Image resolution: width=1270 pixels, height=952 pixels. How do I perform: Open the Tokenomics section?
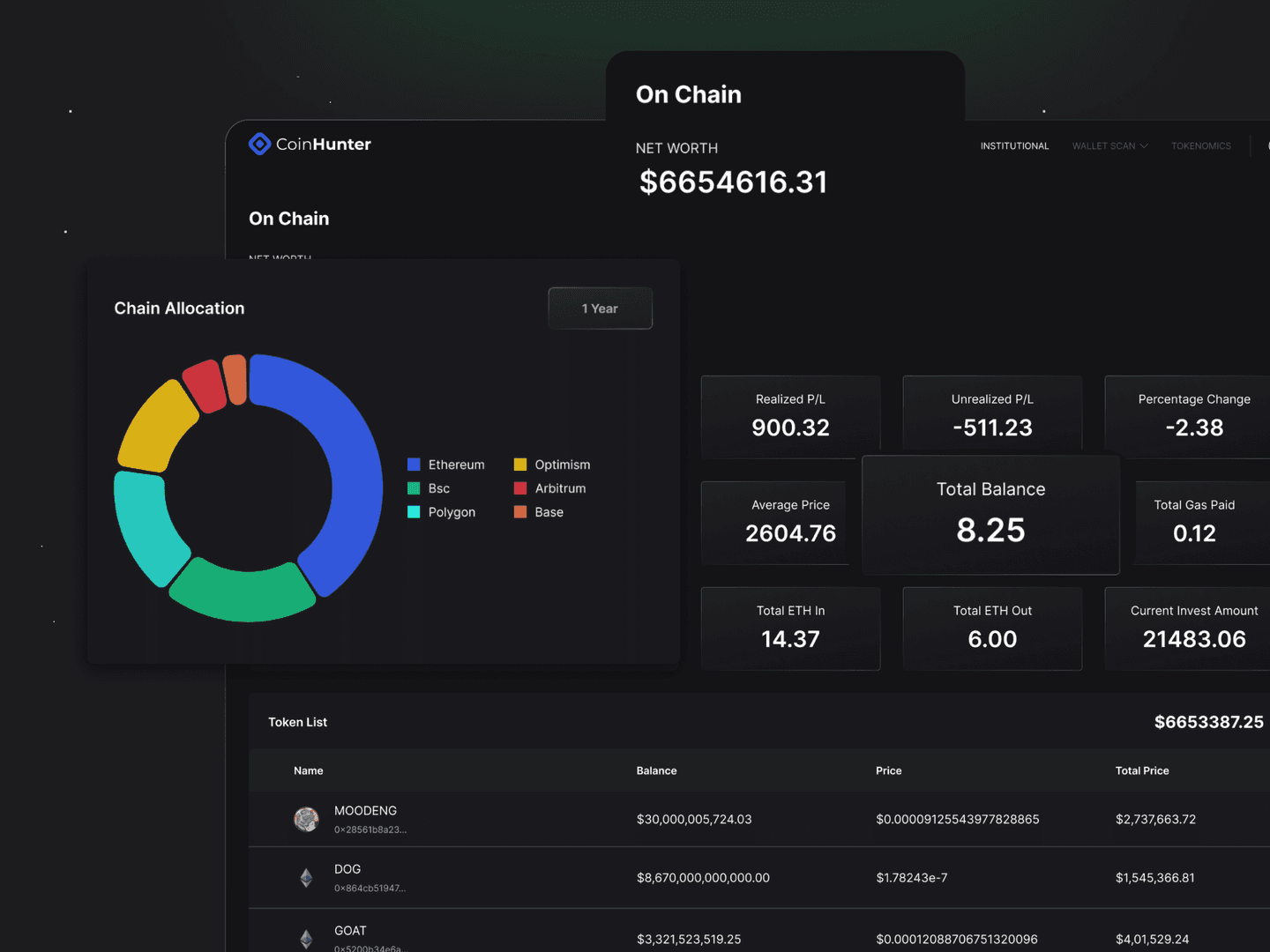coord(1201,145)
